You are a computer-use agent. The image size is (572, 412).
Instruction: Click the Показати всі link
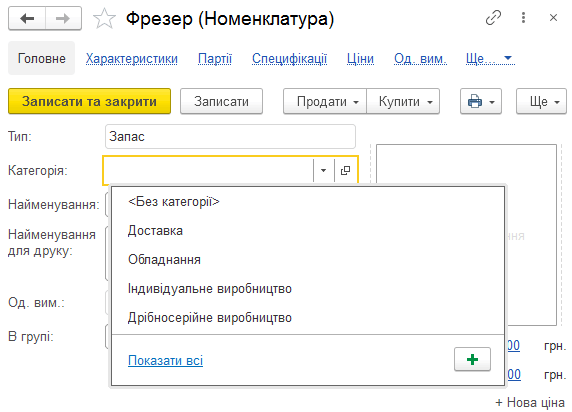pyautogui.click(x=166, y=361)
